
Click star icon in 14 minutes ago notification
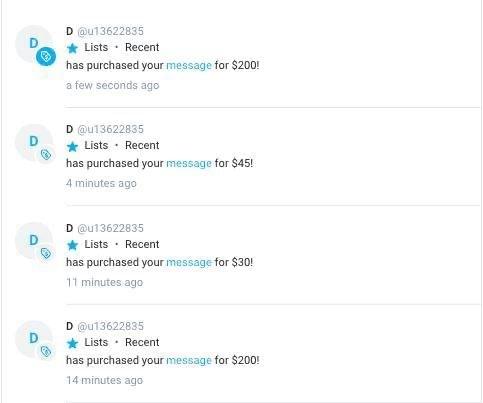click(x=72, y=343)
